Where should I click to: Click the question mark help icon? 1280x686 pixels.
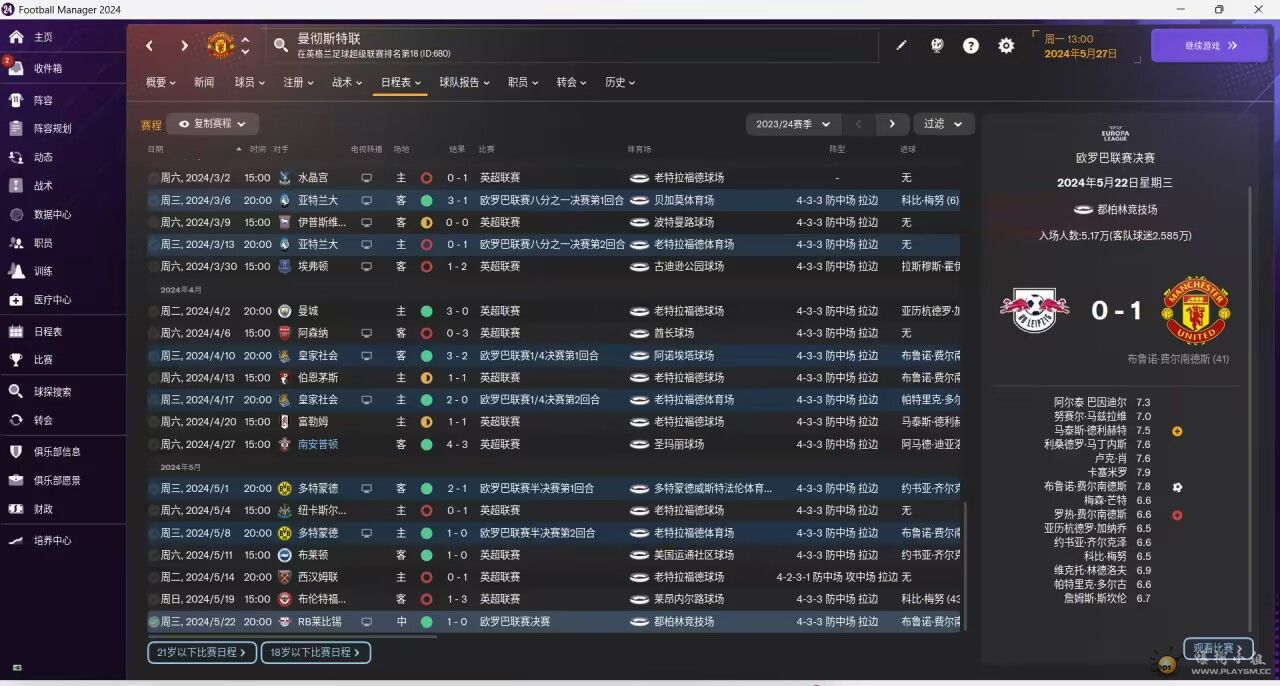click(x=970, y=46)
